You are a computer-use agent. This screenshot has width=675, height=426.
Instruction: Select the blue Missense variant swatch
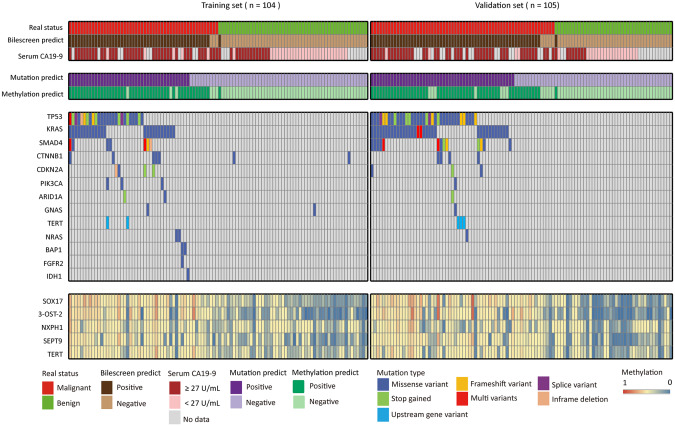pyautogui.click(x=381, y=384)
